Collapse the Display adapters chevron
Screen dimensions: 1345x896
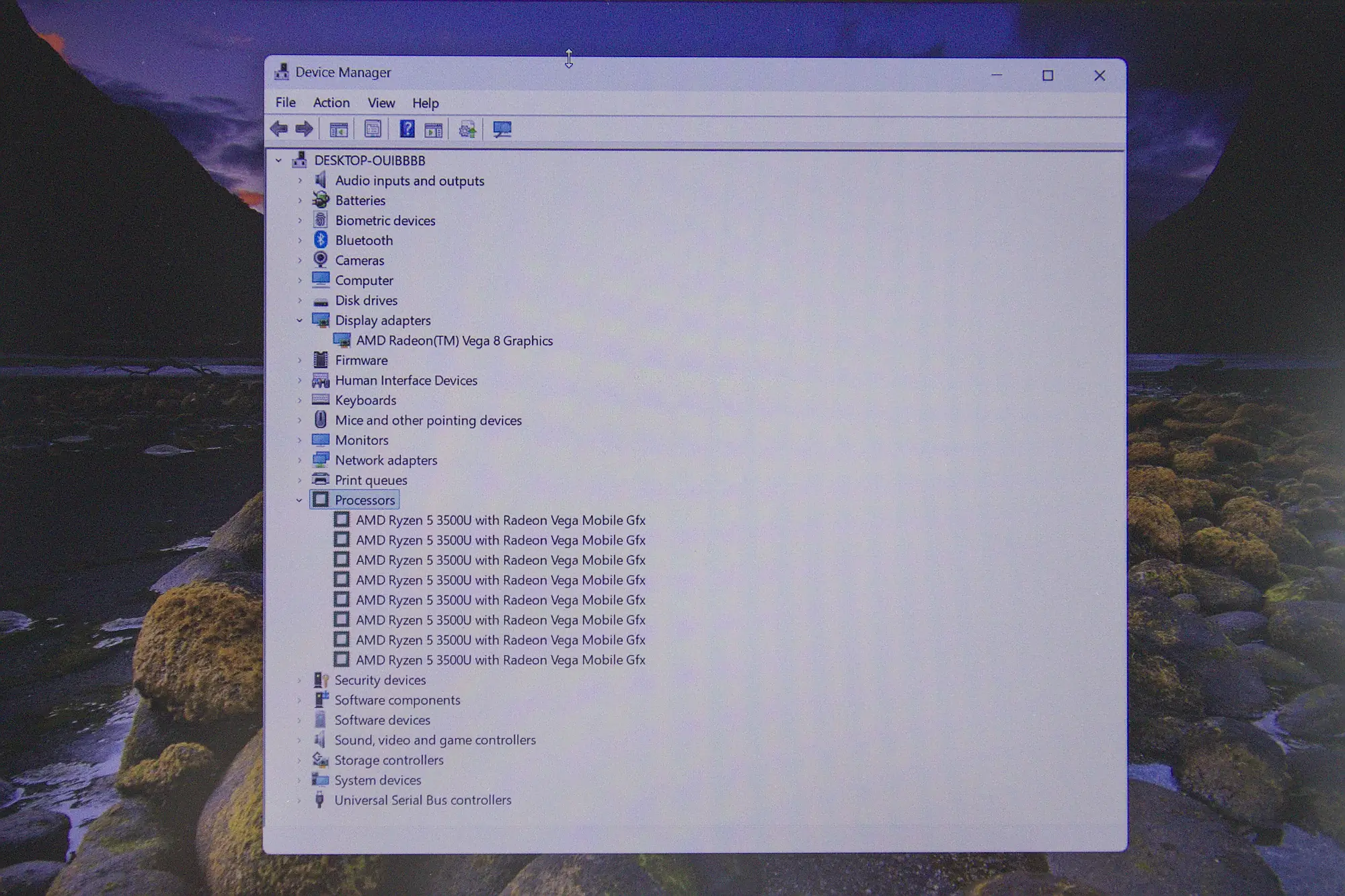point(299,321)
